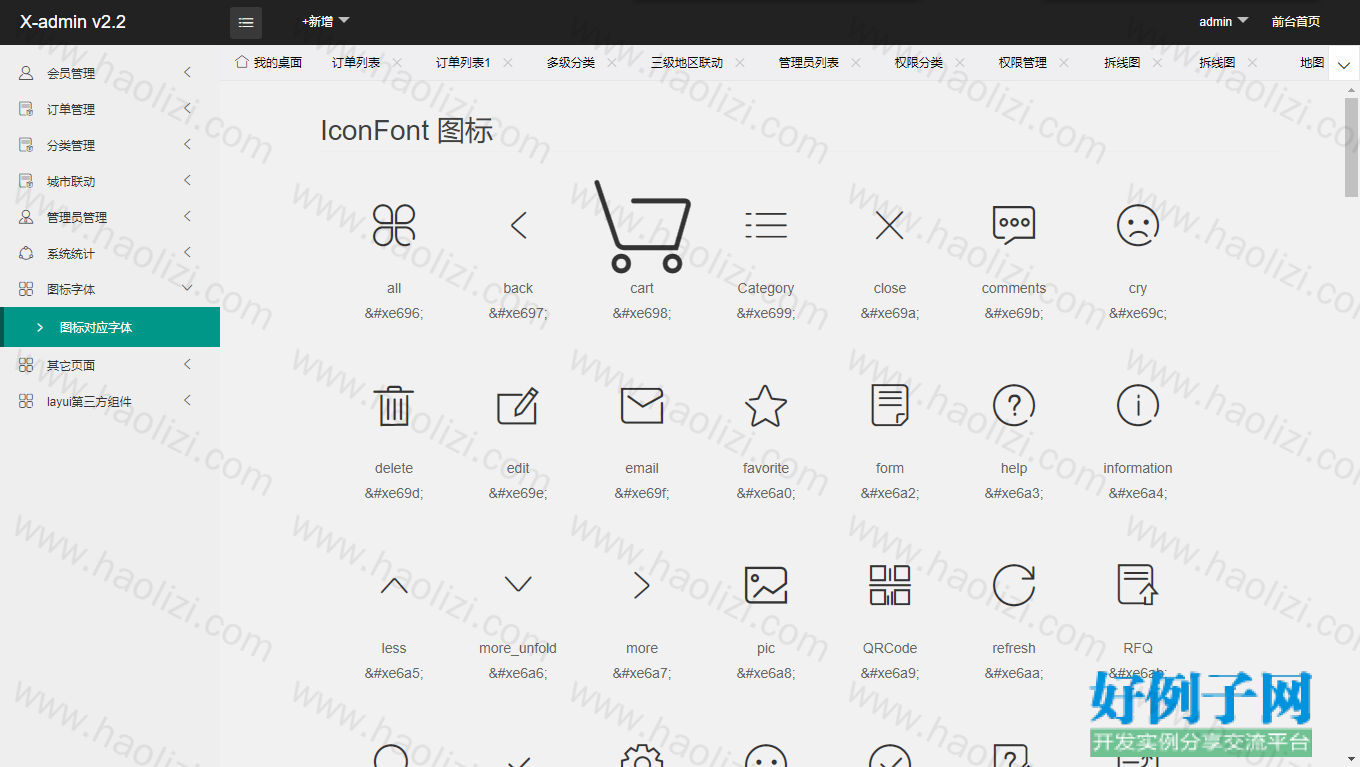Click the 'all' four-leaf icon

(x=394, y=225)
